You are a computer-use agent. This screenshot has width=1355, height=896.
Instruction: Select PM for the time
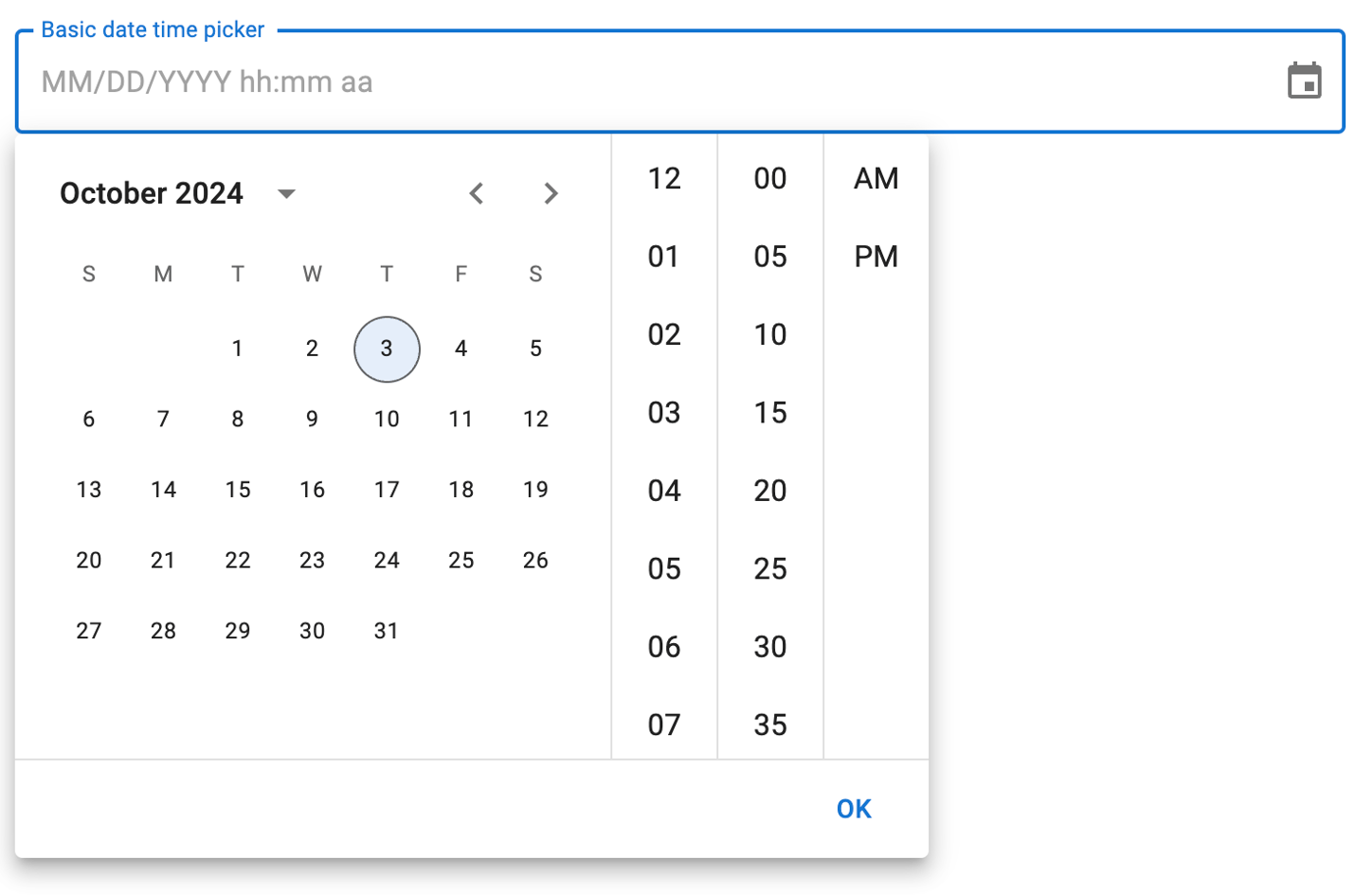click(876, 256)
